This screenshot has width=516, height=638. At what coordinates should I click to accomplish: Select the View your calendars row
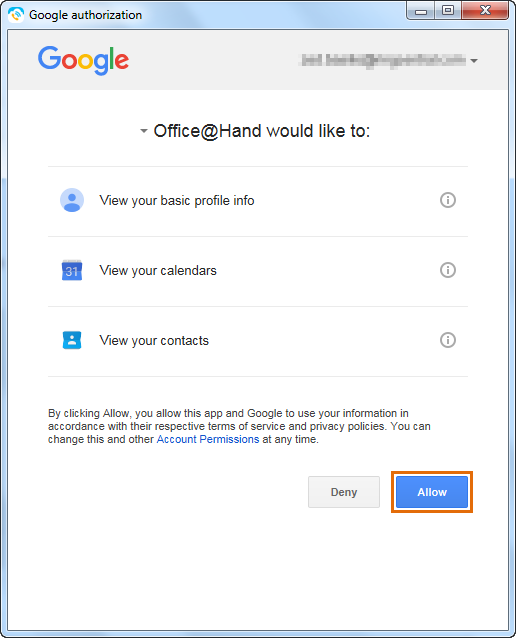258,271
